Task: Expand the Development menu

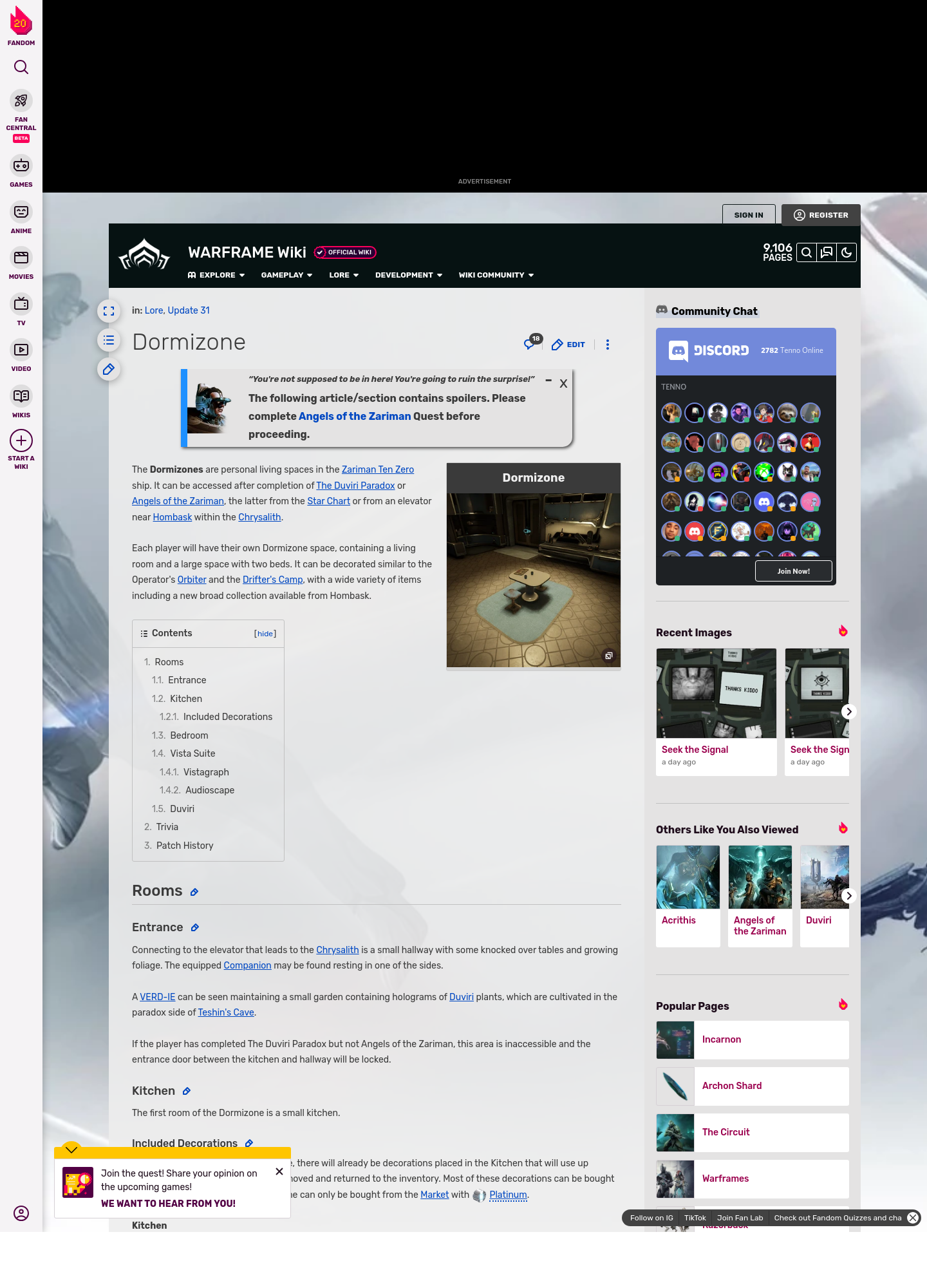Action: 409,275
